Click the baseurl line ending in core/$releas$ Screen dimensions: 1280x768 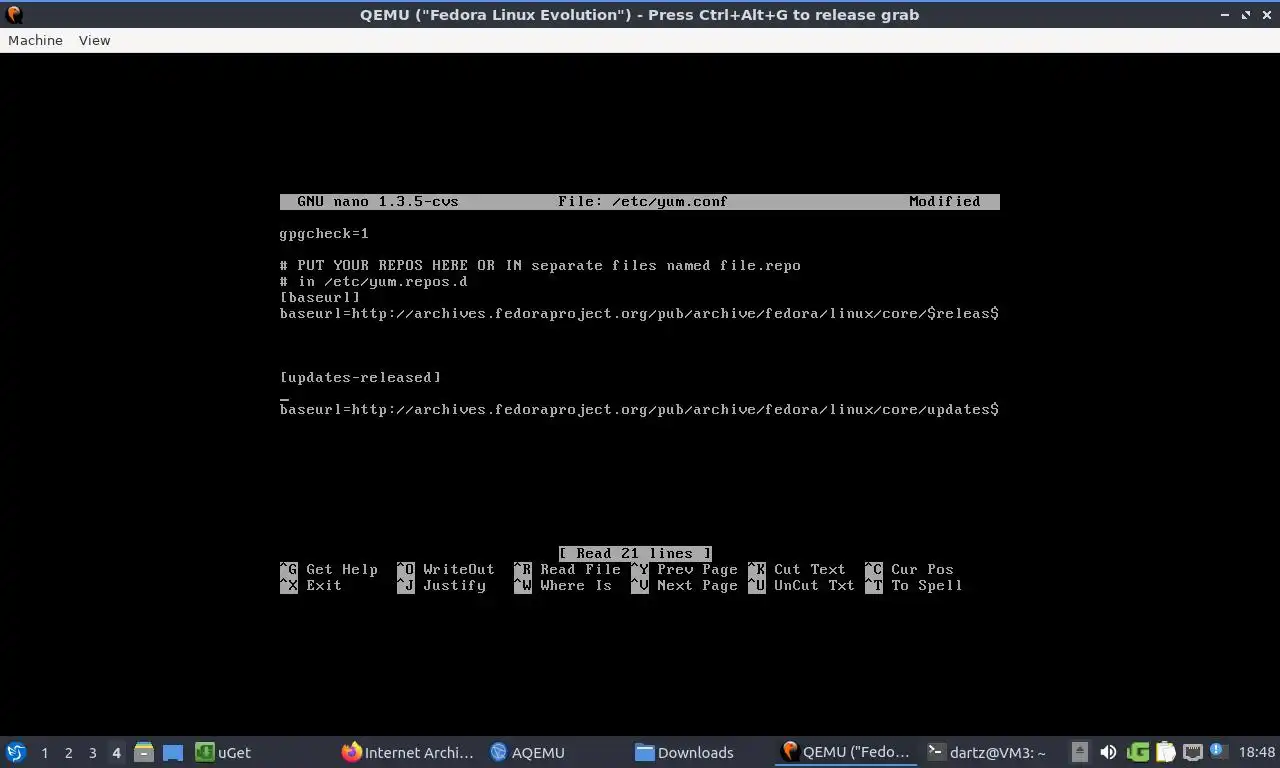[639, 313]
